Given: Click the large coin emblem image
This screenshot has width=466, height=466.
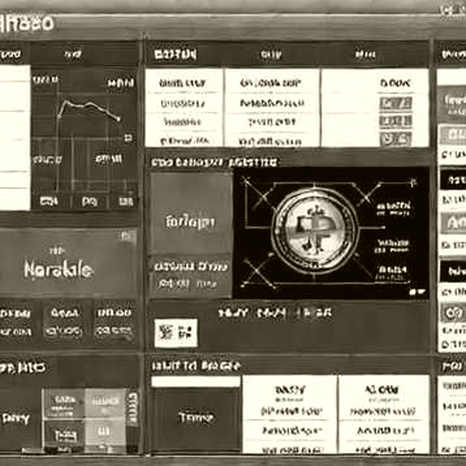Looking at the screenshot, I should (x=315, y=229).
